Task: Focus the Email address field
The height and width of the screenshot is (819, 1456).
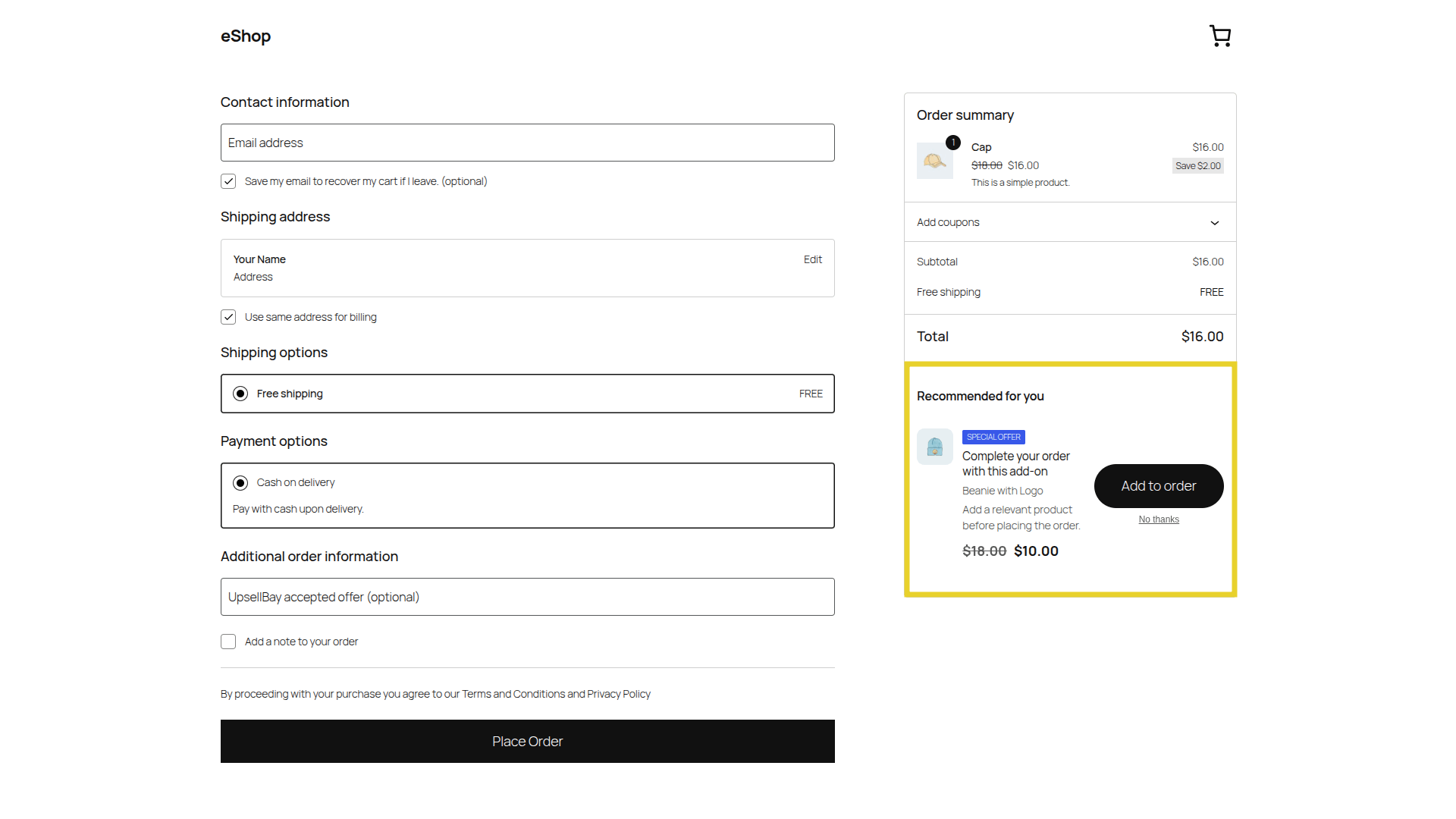Action: click(x=528, y=143)
